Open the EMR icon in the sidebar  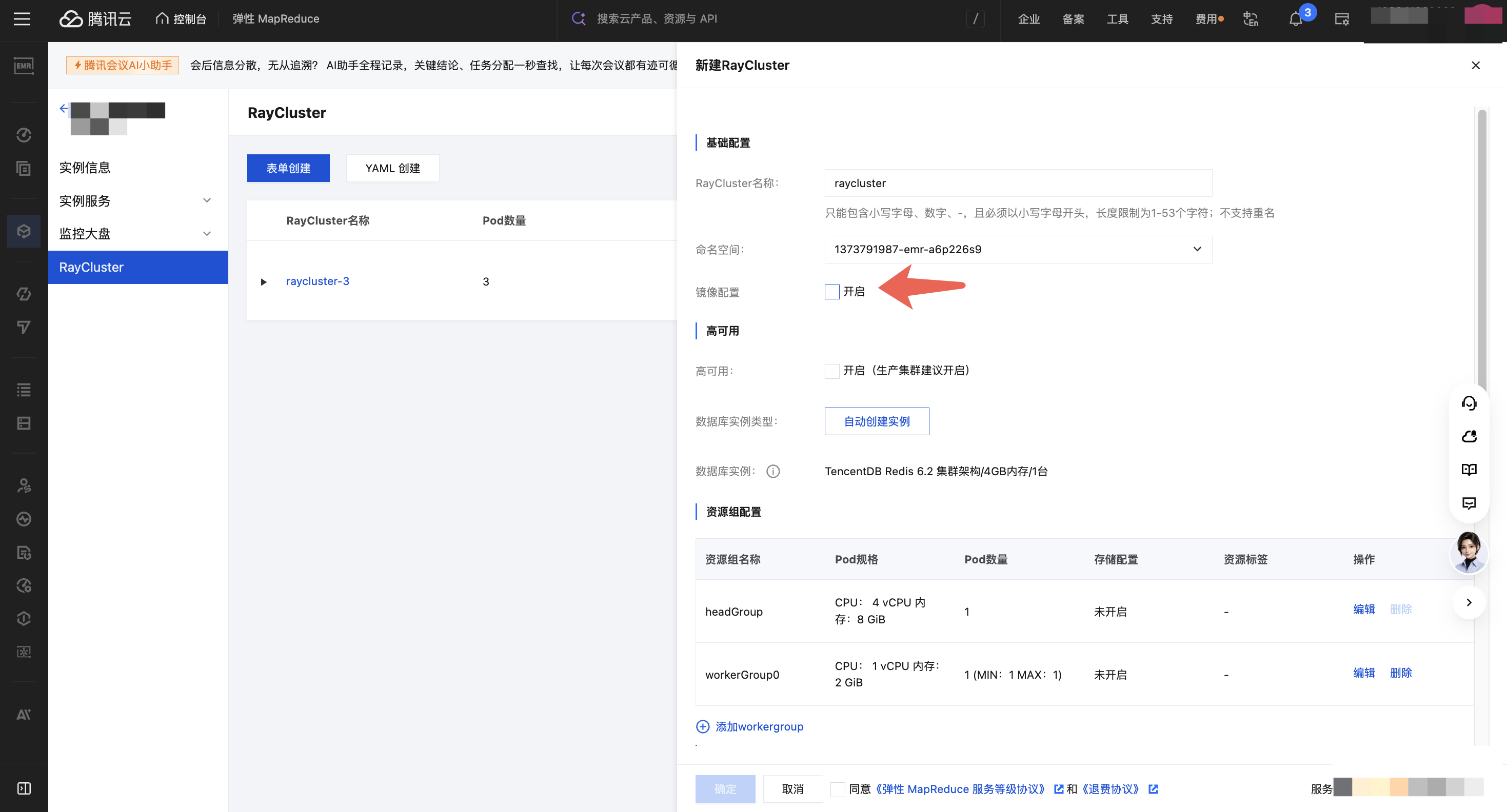[x=24, y=66]
